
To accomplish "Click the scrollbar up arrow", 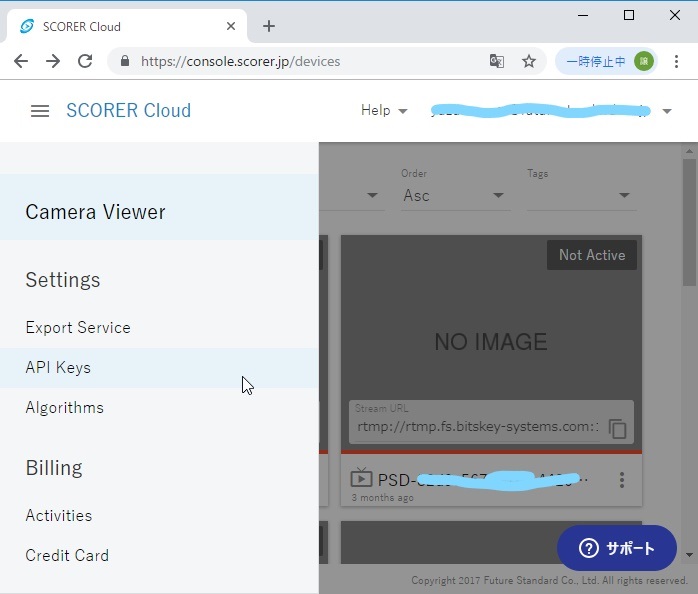I will 689,151.
